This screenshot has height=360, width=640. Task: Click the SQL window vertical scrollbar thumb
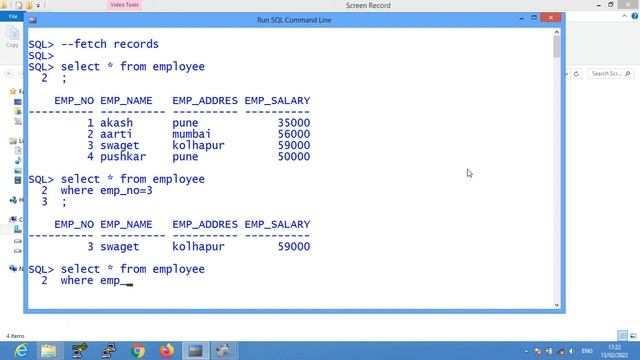557,47
